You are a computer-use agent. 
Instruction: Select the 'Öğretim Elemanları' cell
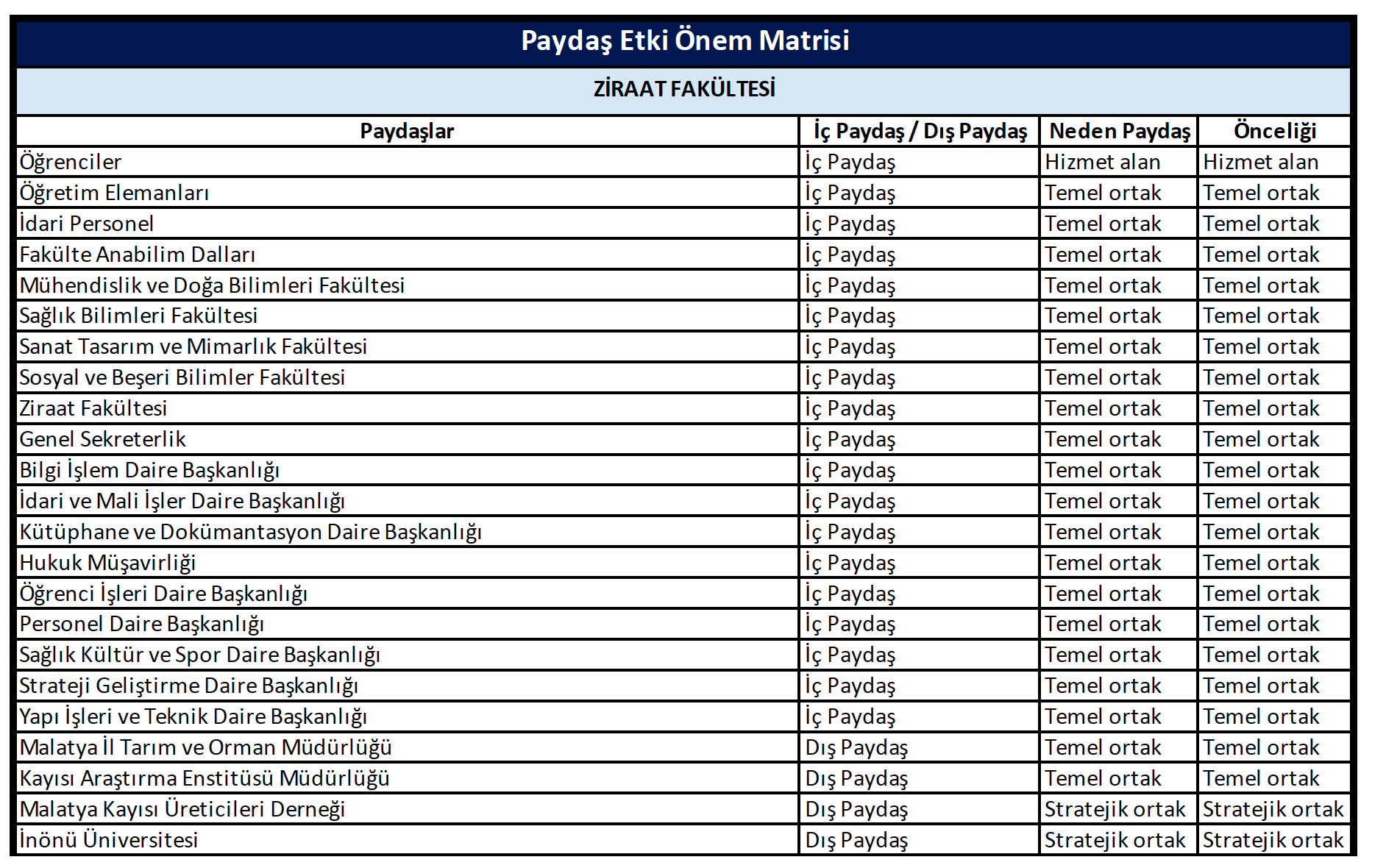click(114, 193)
